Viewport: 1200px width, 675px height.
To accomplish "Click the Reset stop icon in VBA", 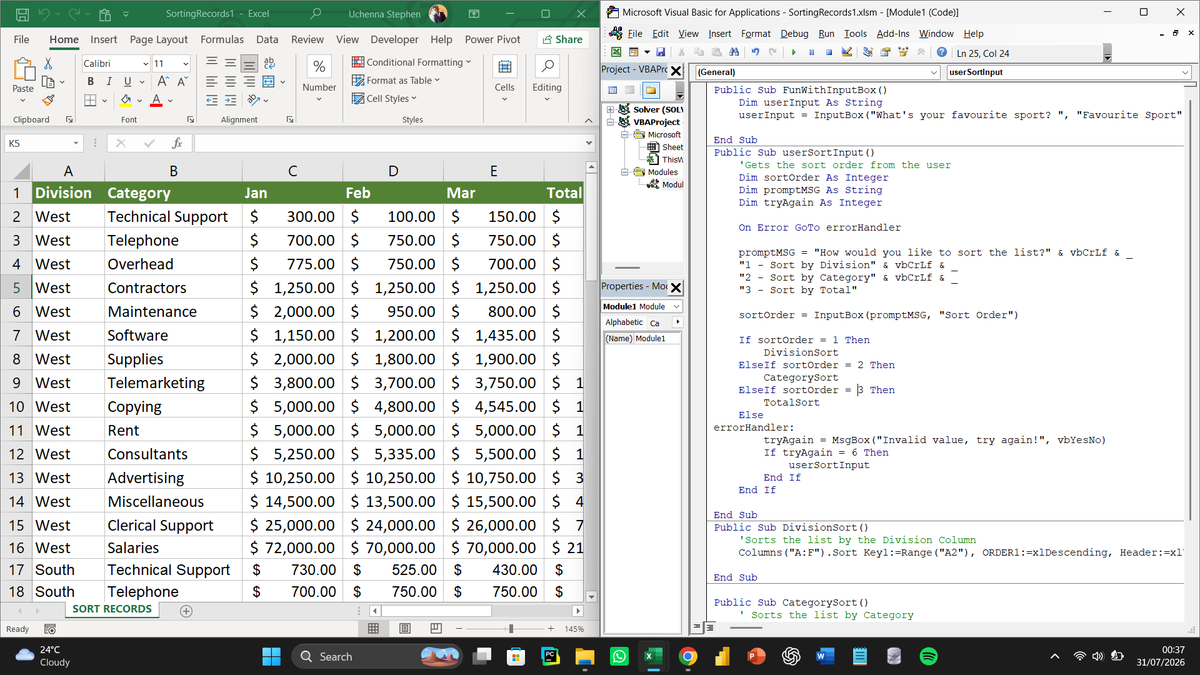I will pyautogui.click(x=829, y=52).
